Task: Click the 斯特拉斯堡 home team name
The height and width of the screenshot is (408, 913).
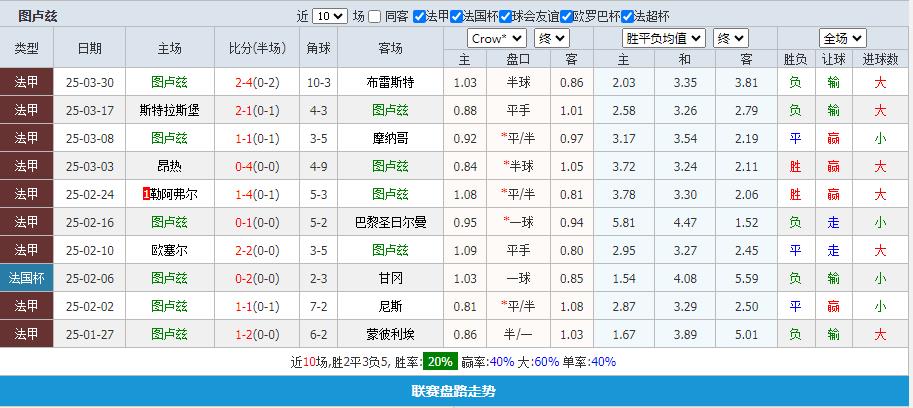Action: pyautogui.click(x=169, y=110)
